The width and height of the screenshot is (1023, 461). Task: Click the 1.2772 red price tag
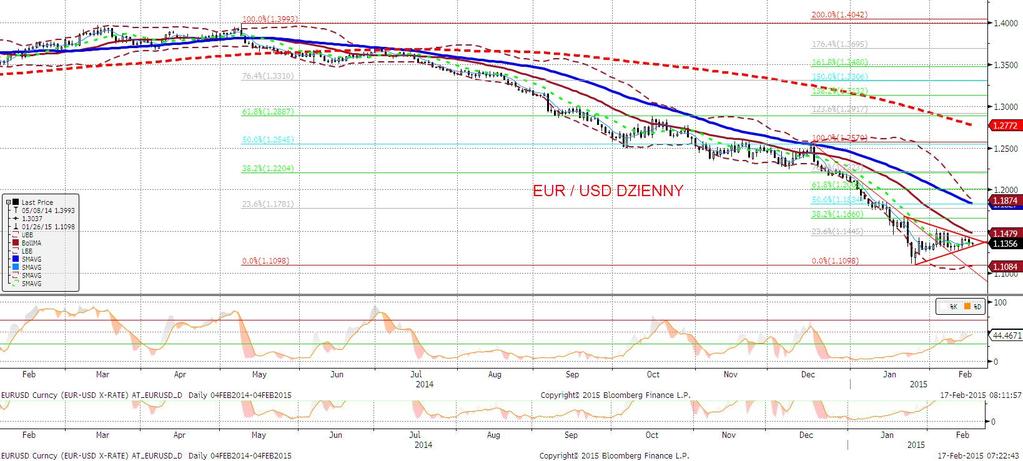point(1005,125)
